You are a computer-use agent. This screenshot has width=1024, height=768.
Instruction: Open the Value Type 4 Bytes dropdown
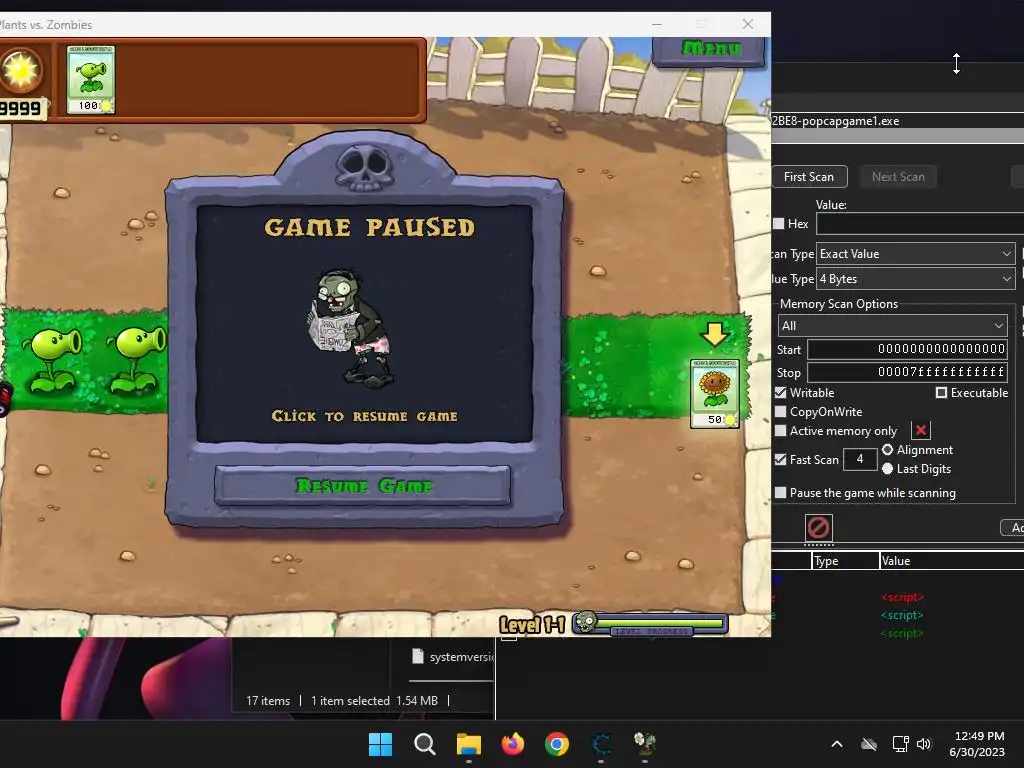coord(916,279)
